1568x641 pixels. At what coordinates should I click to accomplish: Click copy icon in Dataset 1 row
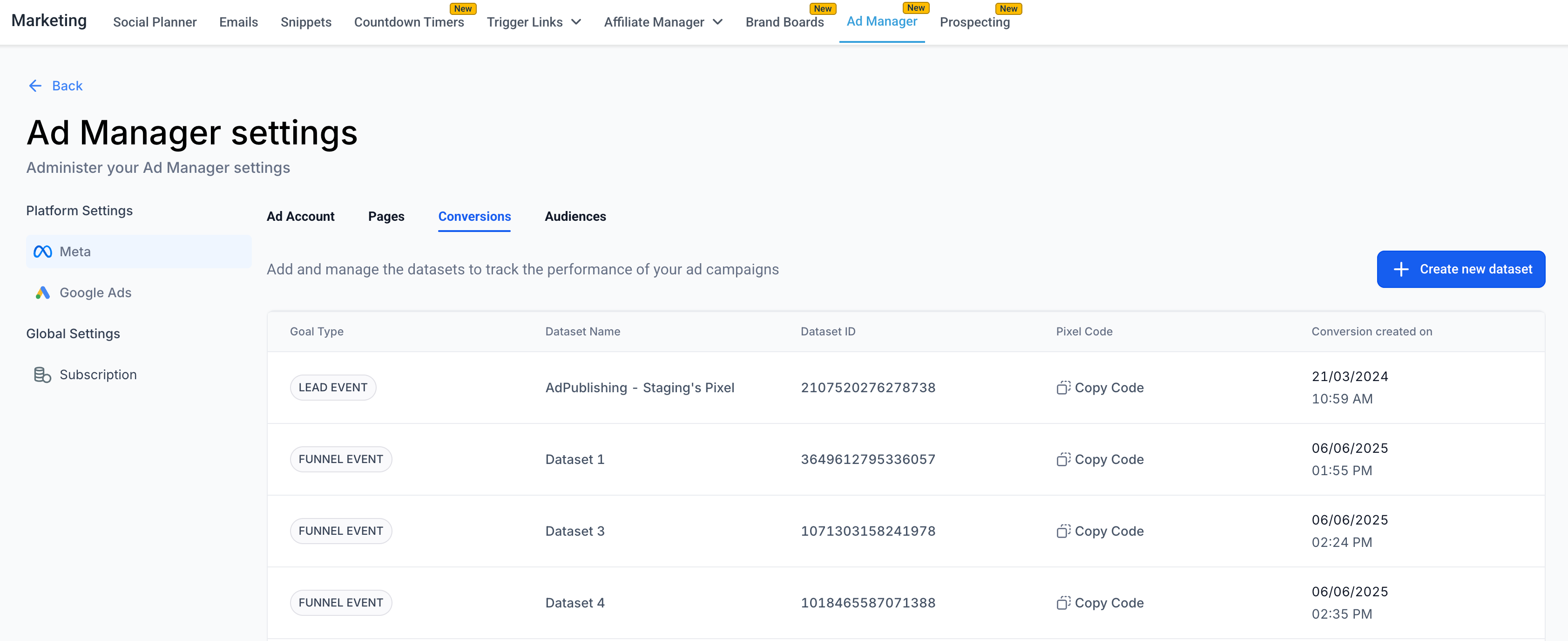1063,459
